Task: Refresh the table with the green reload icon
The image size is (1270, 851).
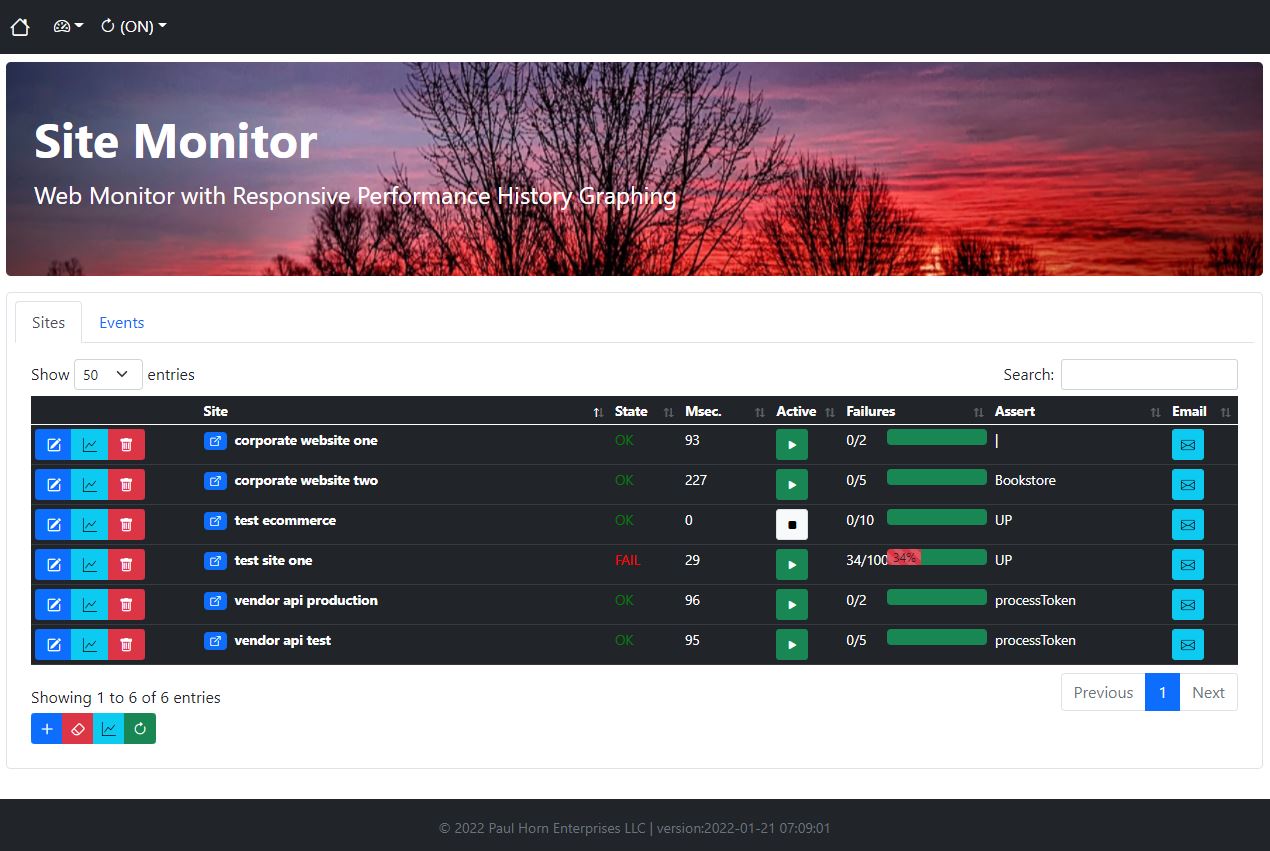Action: click(x=139, y=728)
